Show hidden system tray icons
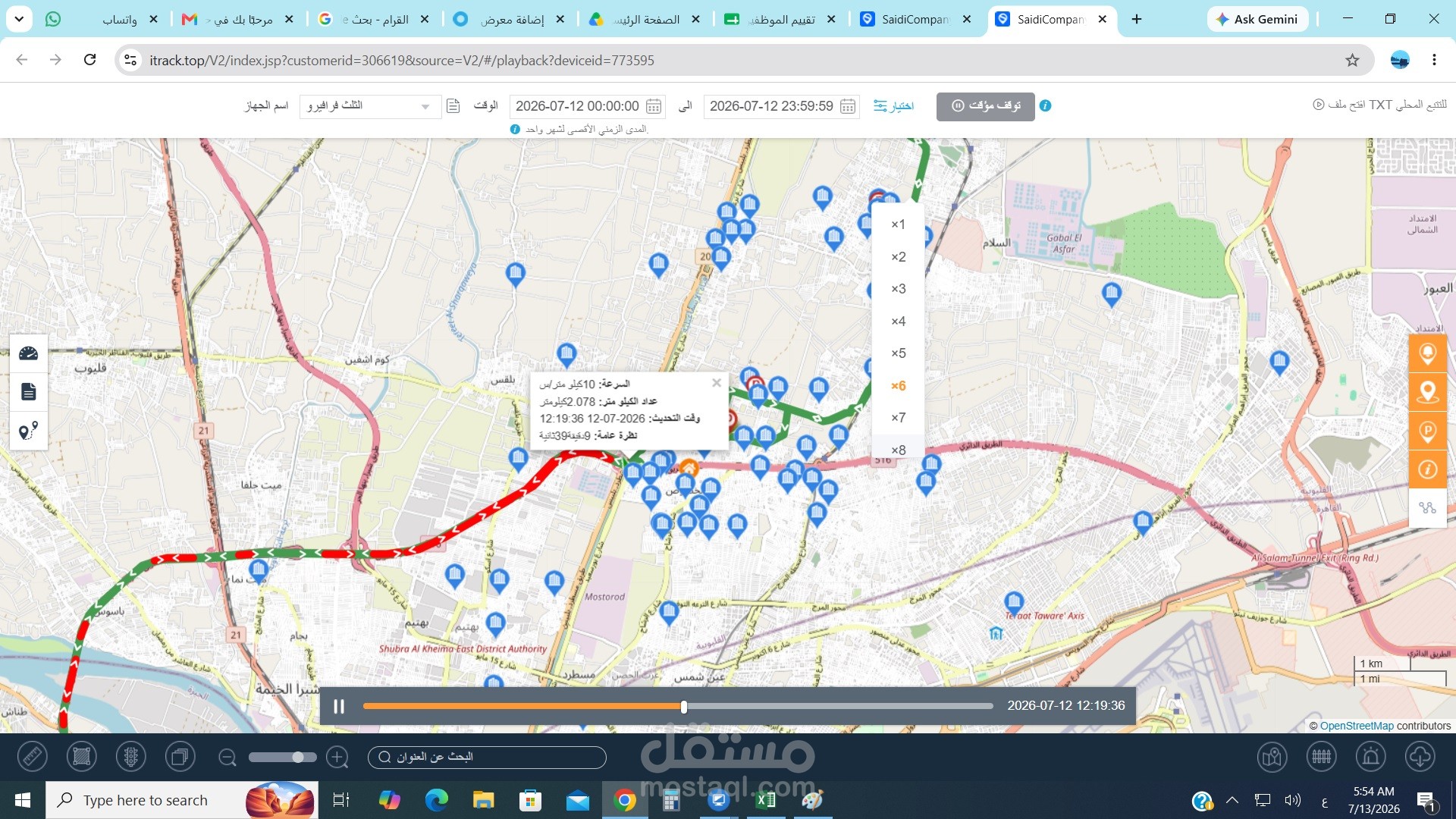 coord(1232,800)
